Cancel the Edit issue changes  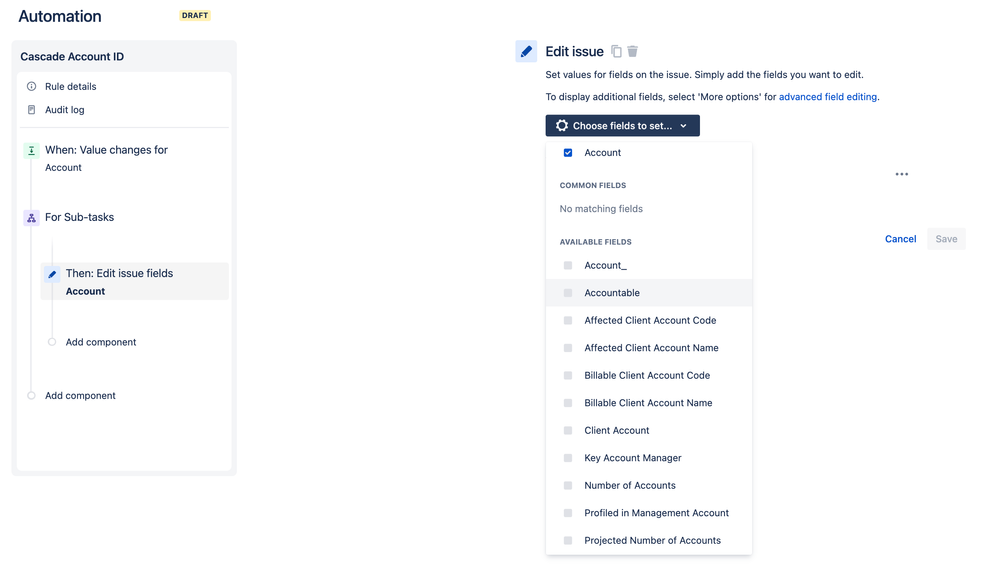(900, 239)
